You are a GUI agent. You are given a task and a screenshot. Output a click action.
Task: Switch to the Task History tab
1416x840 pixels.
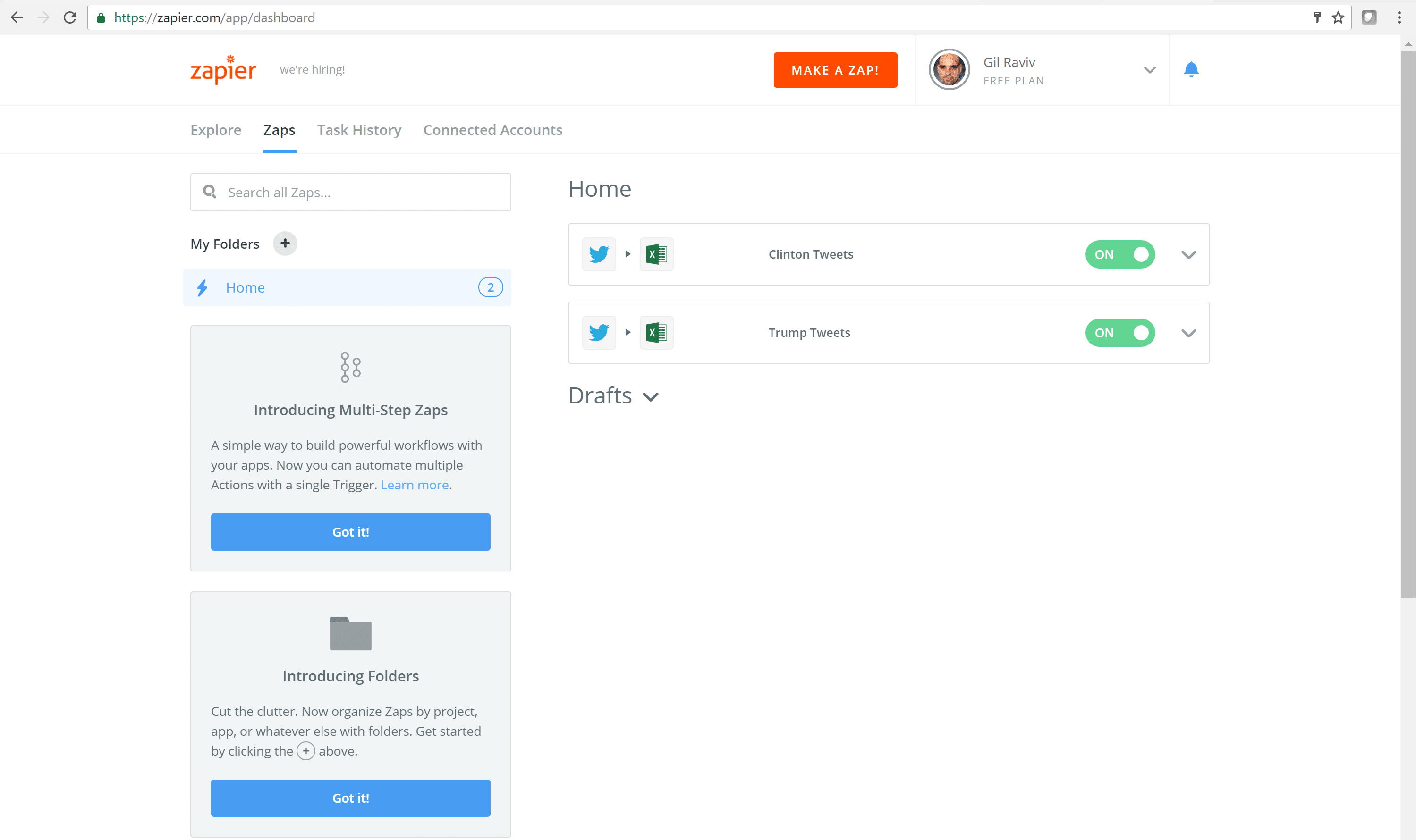pos(359,130)
